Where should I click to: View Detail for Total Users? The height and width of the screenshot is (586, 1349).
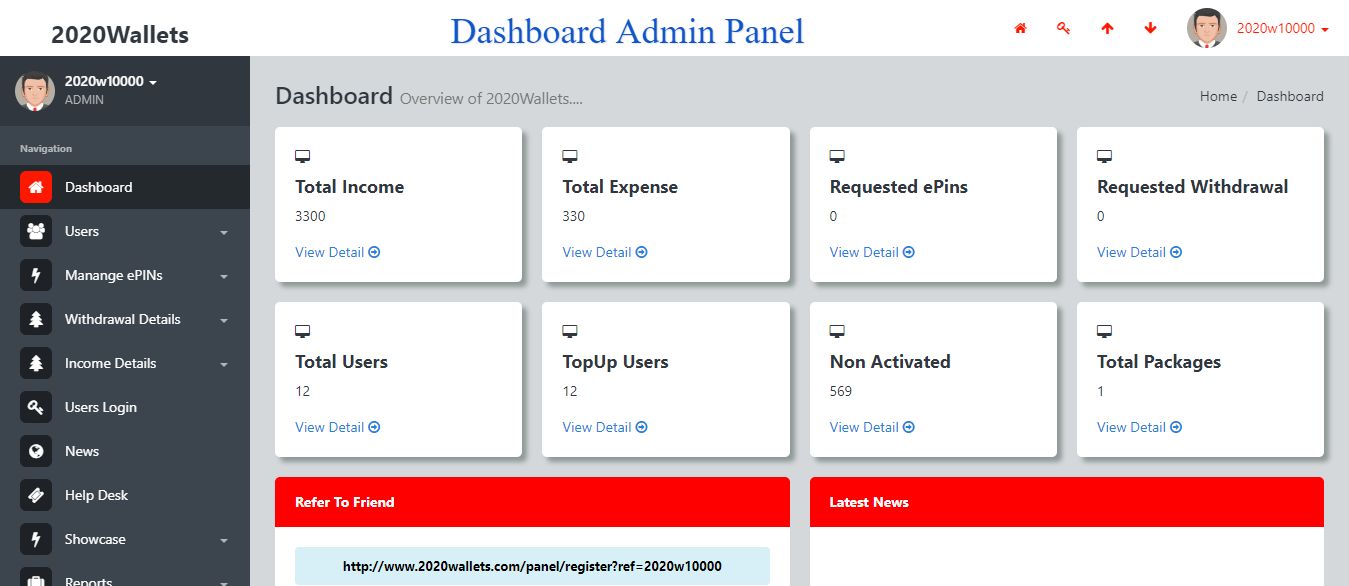click(x=337, y=427)
